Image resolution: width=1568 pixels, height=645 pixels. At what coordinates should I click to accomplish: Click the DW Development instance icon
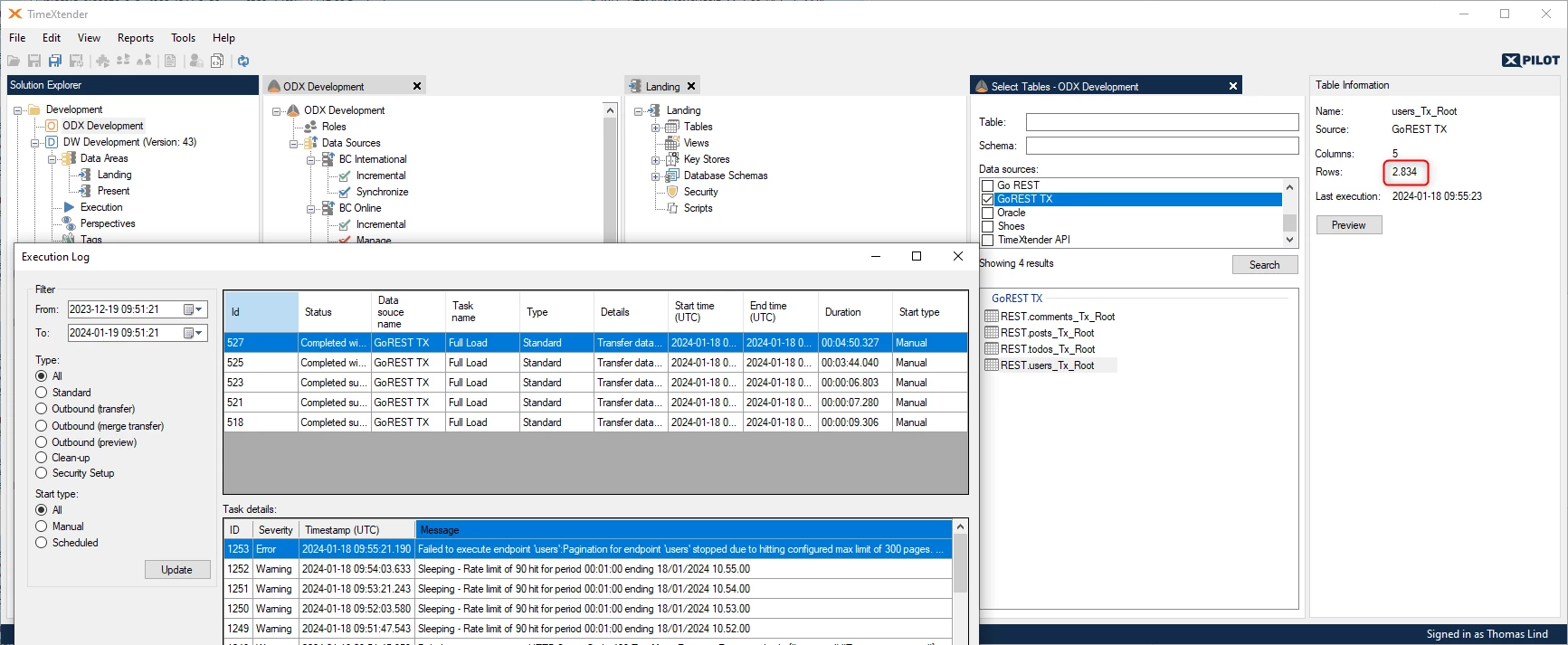(52, 142)
